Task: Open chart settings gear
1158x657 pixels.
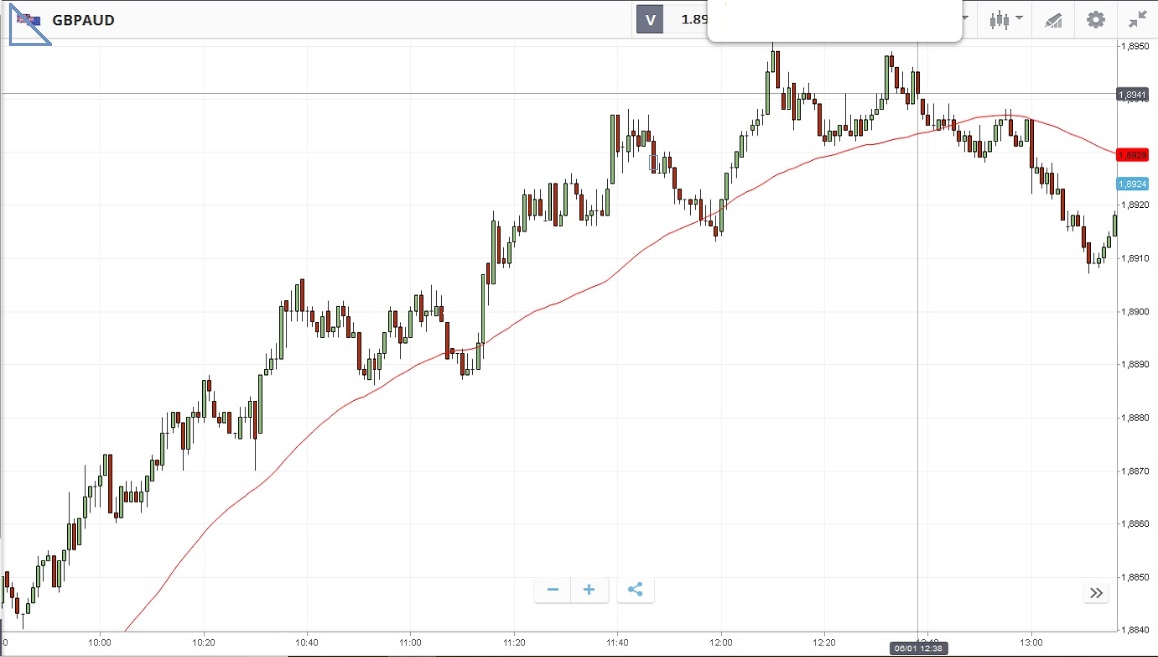Action: (1096, 20)
